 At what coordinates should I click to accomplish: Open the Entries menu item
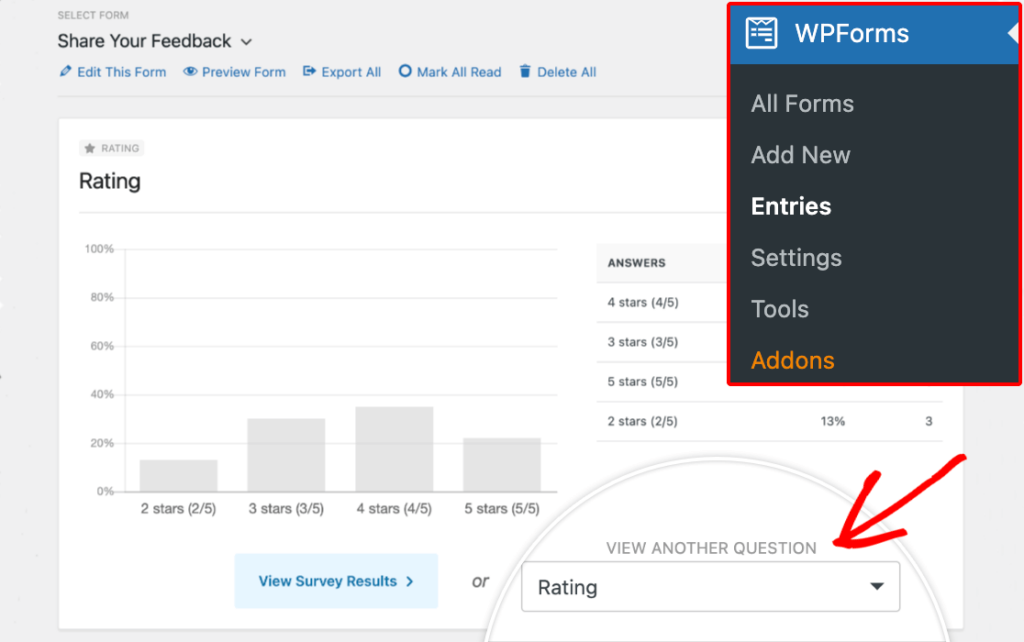click(x=790, y=206)
